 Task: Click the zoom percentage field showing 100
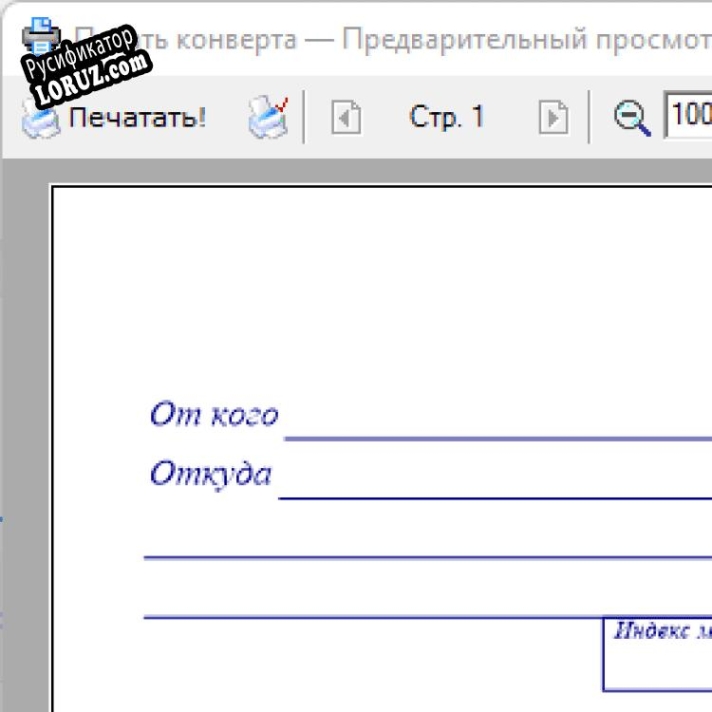click(x=688, y=114)
